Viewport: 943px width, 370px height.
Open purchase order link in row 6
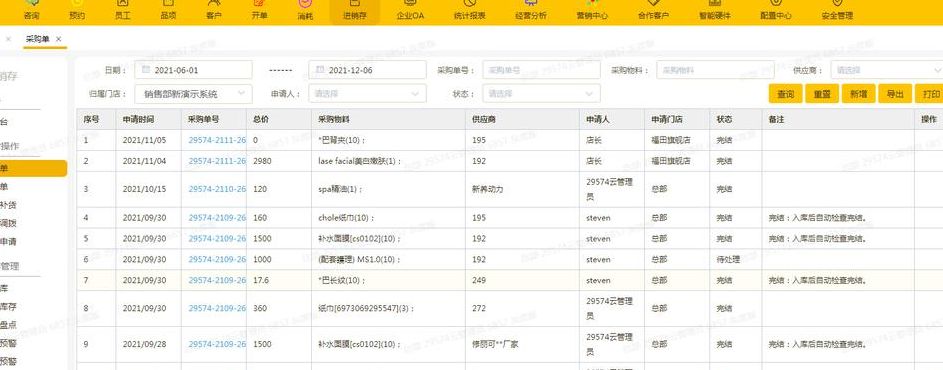[x=217, y=259]
